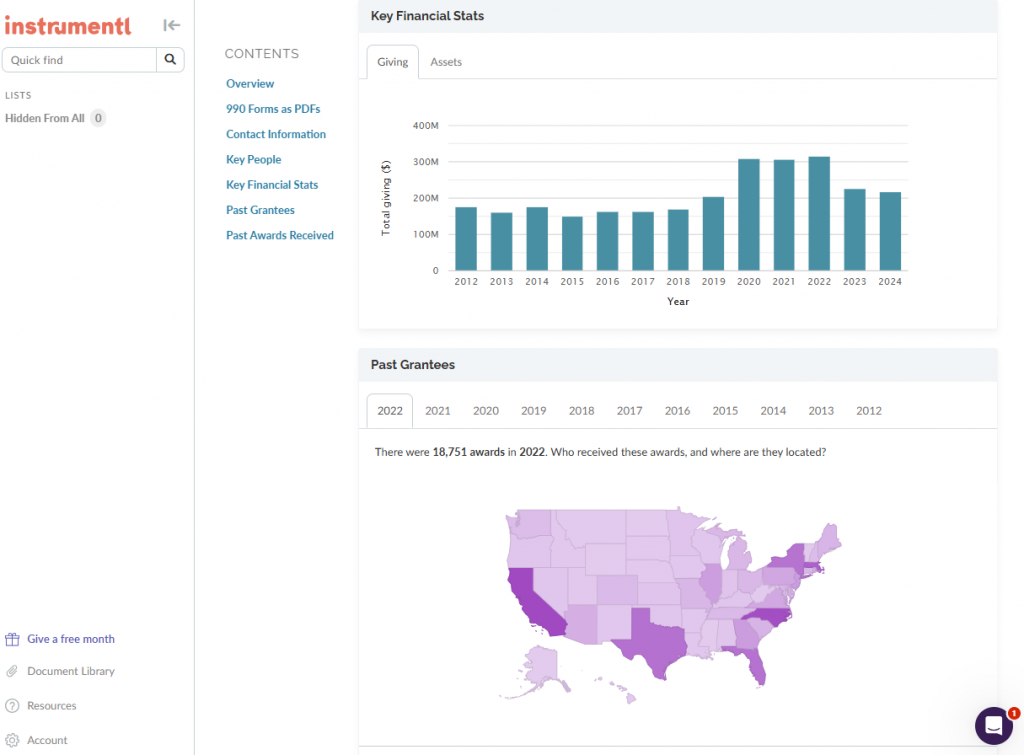Click the 2022 bar in giving chart
Image resolution: width=1024 pixels, height=755 pixels.
coord(819,214)
